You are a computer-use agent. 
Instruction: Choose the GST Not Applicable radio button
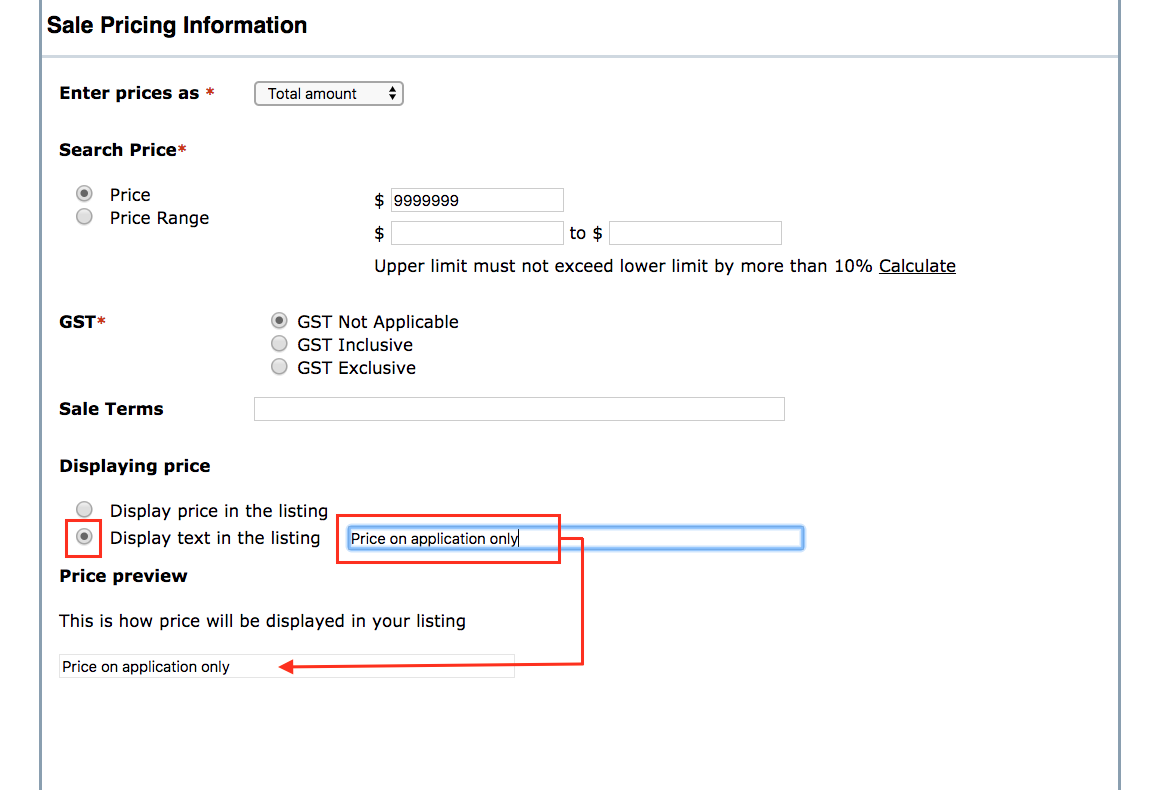tap(280, 321)
